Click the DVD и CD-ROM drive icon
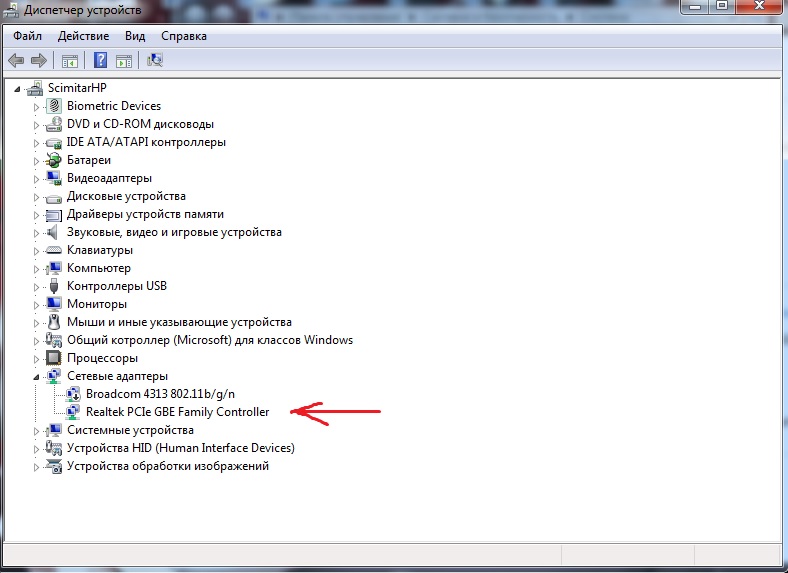The width and height of the screenshot is (788, 573). coord(53,124)
